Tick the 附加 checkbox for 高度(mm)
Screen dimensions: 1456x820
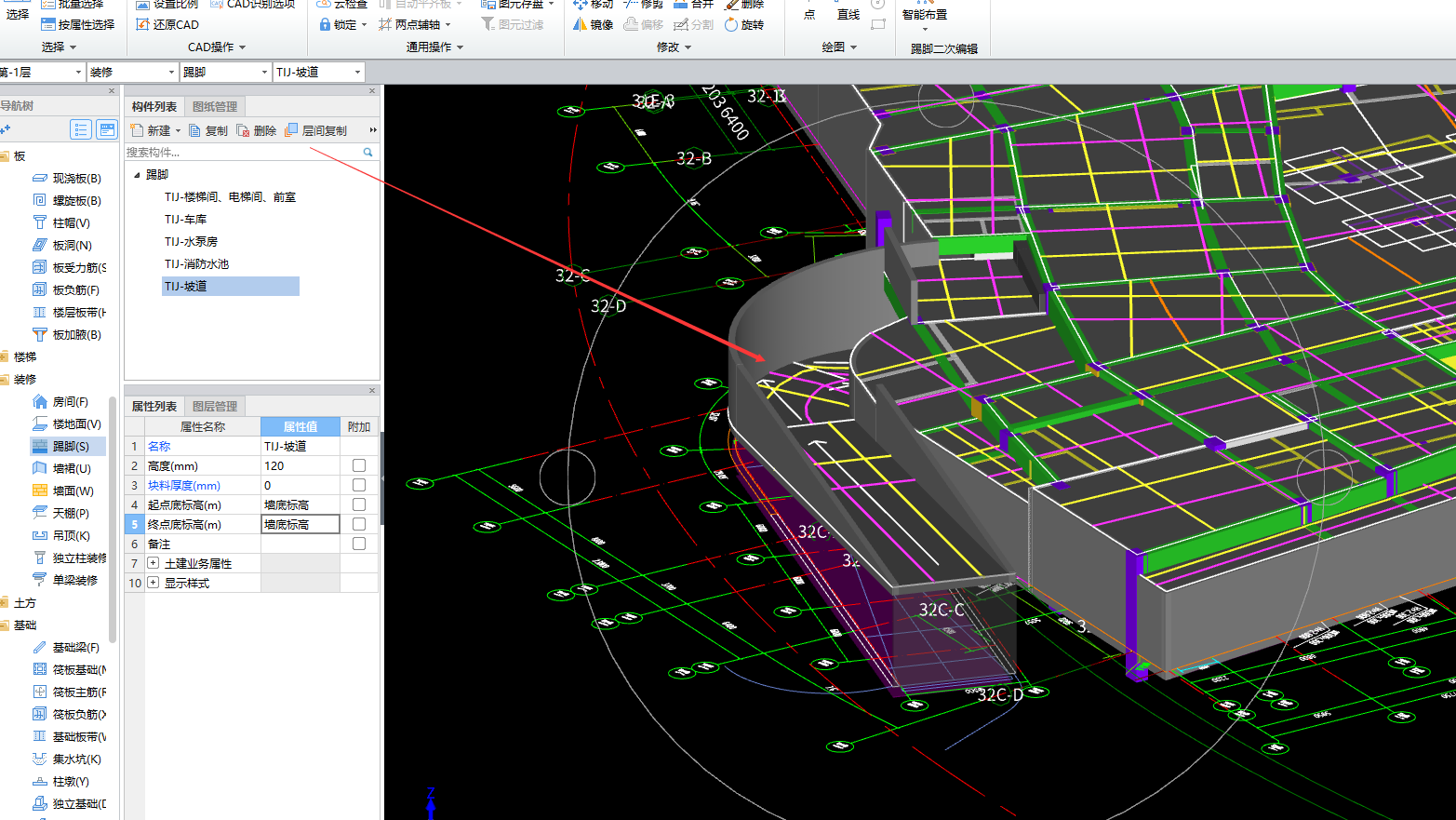tap(359, 465)
